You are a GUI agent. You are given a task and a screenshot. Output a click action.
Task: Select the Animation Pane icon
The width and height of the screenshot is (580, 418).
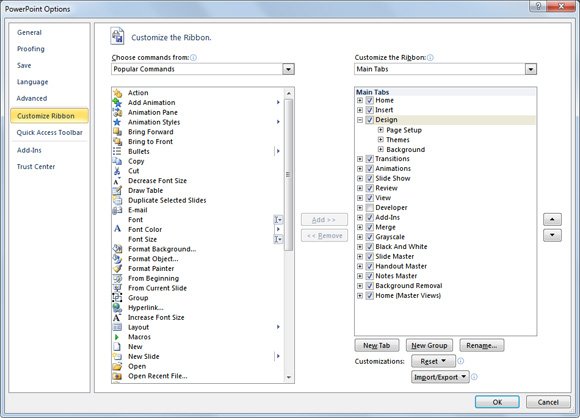point(117,112)
